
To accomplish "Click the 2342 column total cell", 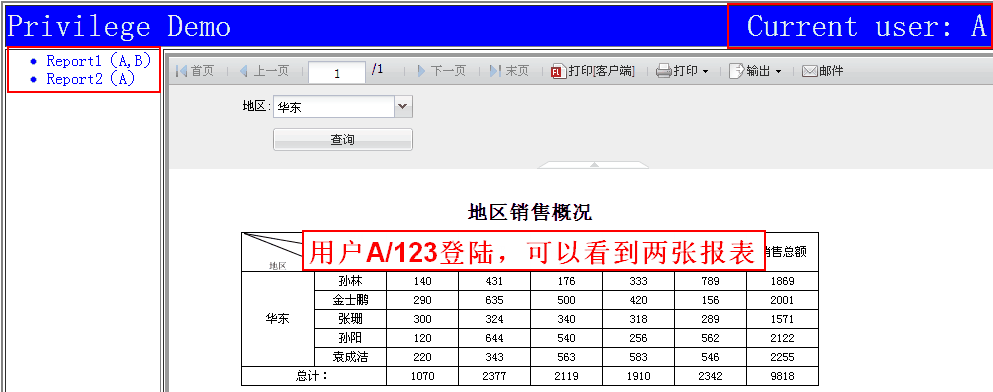I will pos(711,376).
